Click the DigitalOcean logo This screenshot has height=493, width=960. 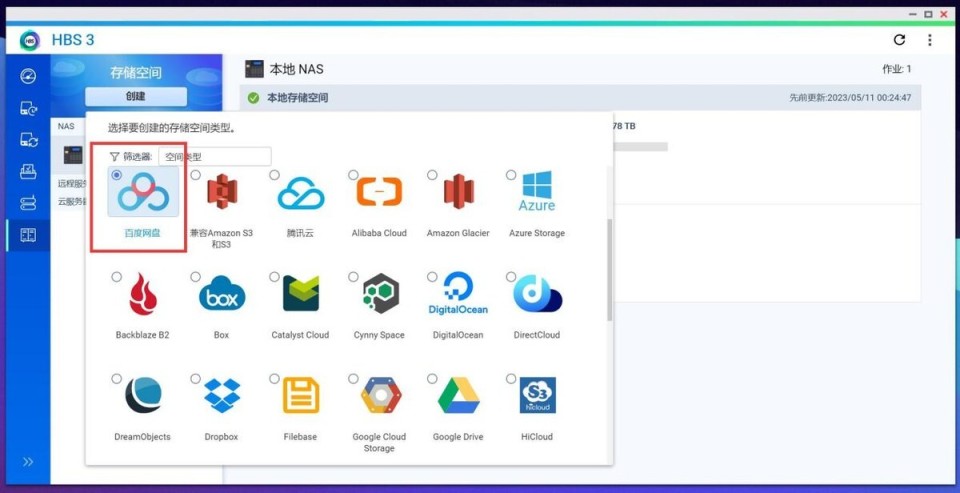[459, 293]
